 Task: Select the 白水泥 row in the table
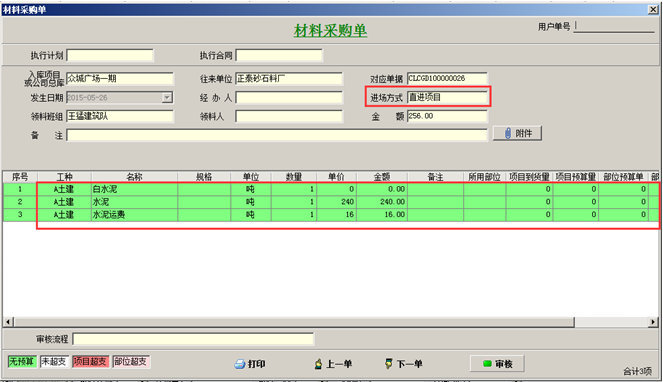[x=331, y=189]
